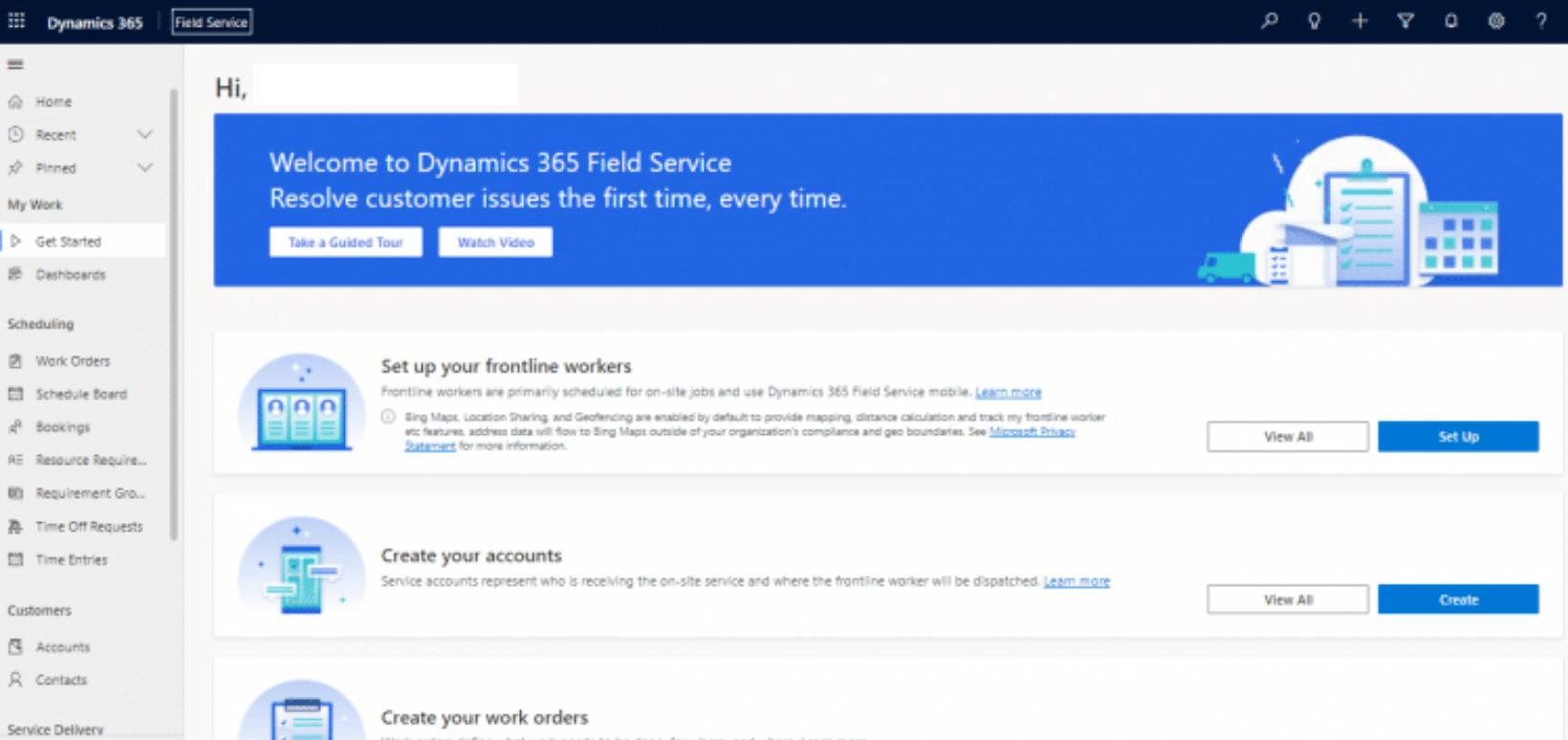Click the Time Off Requests icon

(x=15, y=527)
